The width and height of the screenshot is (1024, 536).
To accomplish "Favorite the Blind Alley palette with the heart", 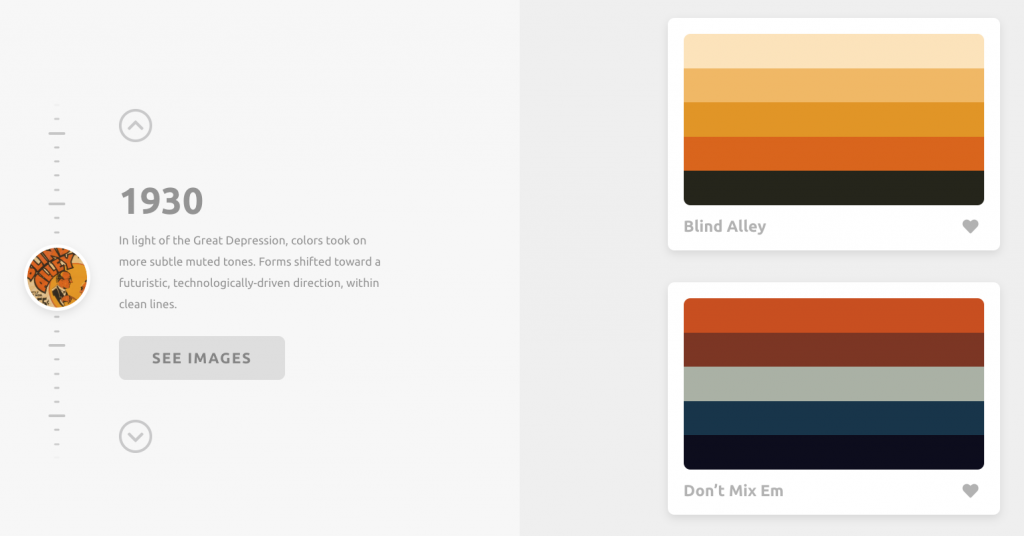I will pyautogui.click(x=970, y=226).
